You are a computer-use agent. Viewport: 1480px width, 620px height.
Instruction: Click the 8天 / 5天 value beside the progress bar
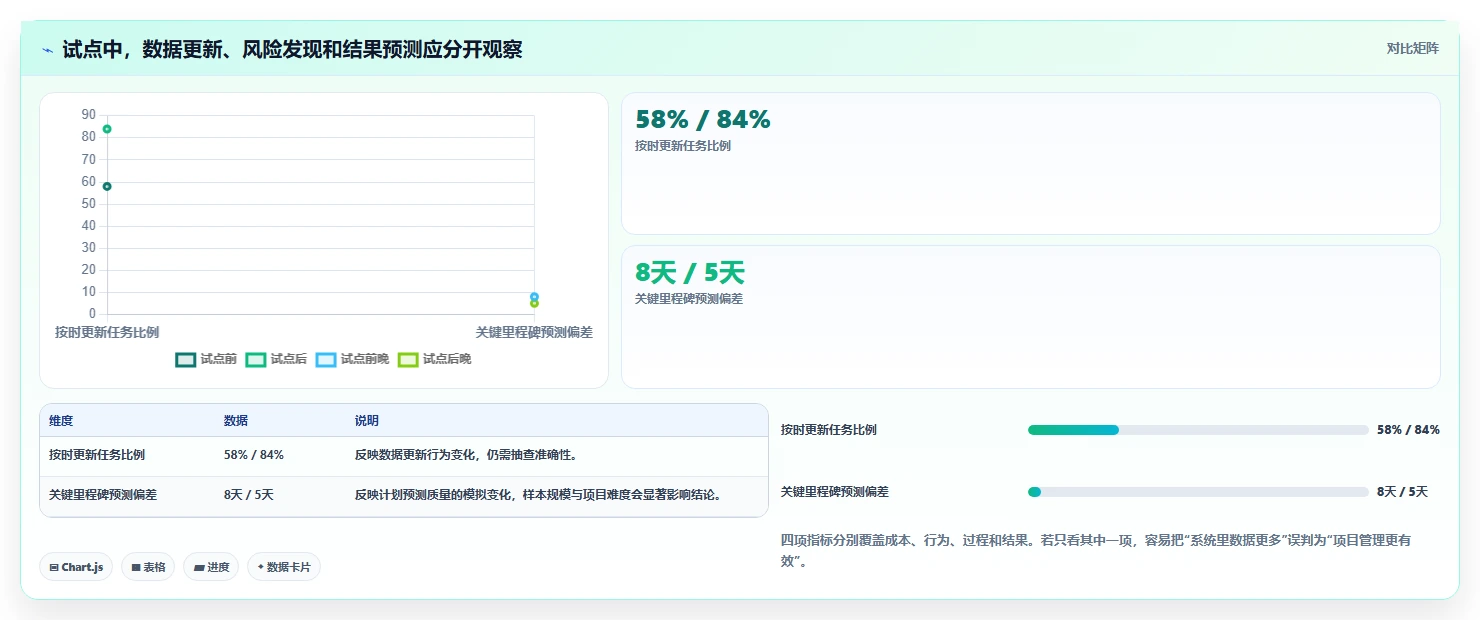[1402, 492]
